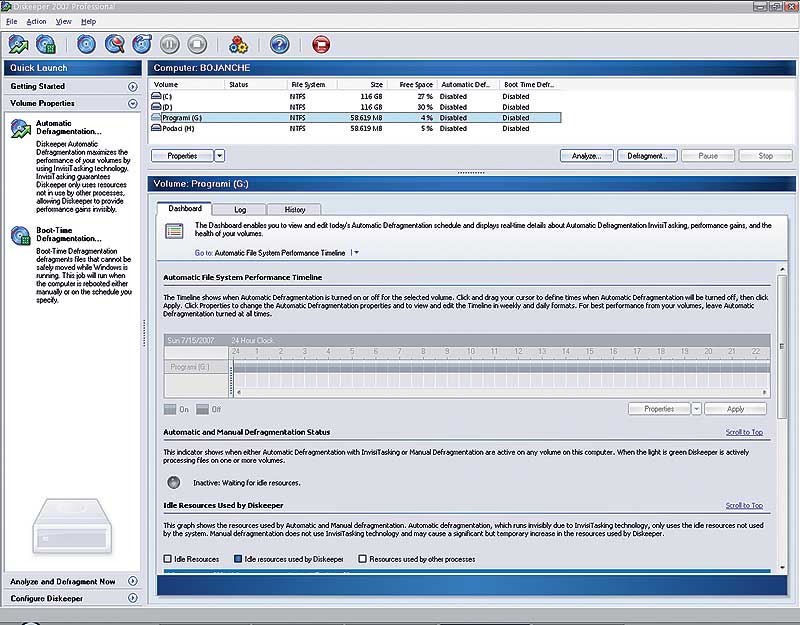Click the disc with swirl arrow toolbar icon
This screenshot has width=800, height=625.
point(142,44)
